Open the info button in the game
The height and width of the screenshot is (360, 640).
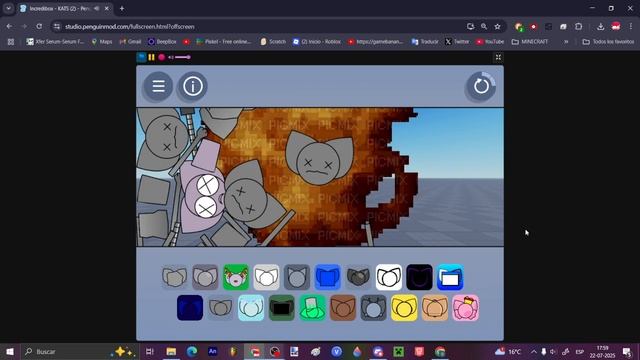[x=193, y=86]
